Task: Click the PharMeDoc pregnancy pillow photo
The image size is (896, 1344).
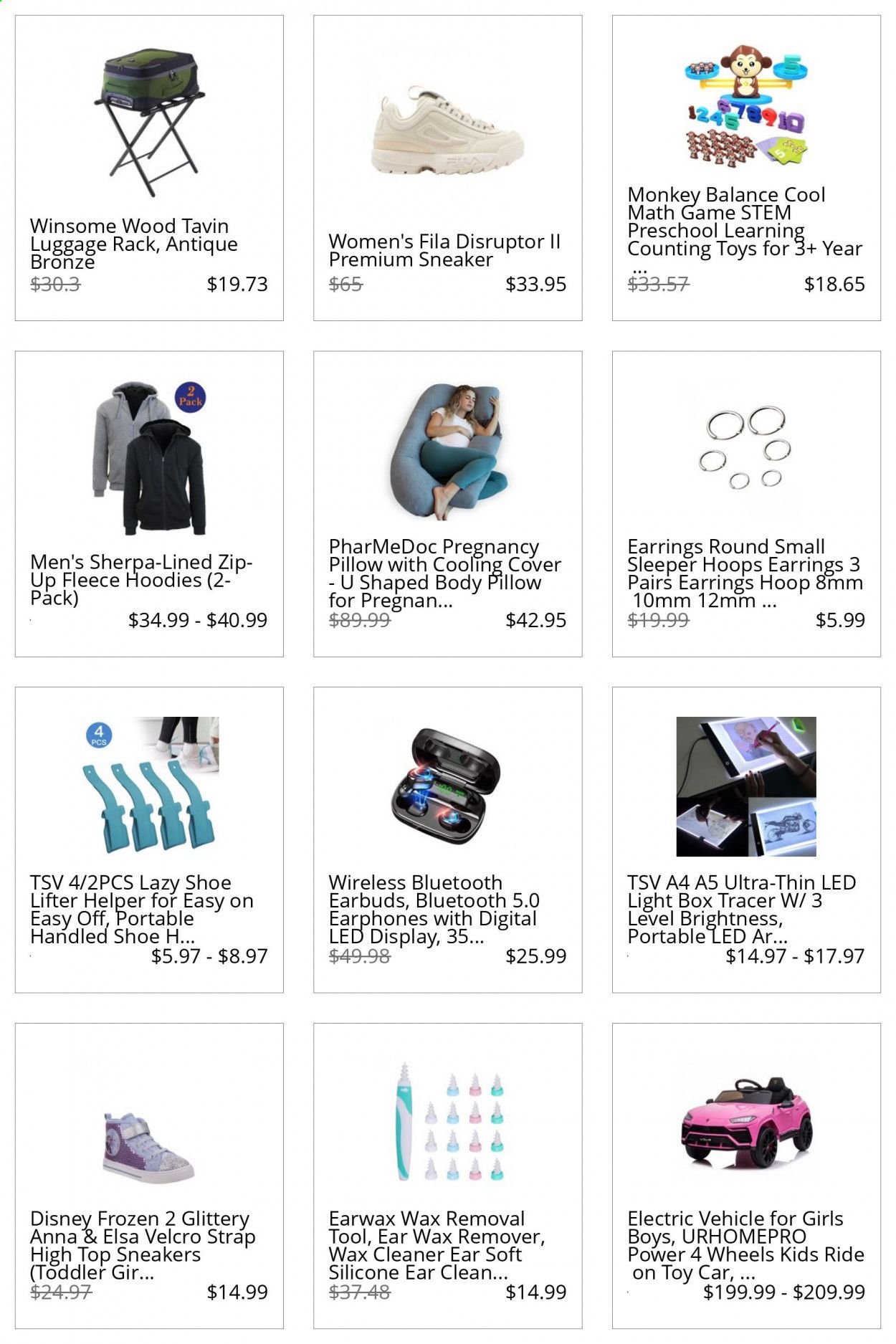Action: pyautogui.click(x=448, y=451)
